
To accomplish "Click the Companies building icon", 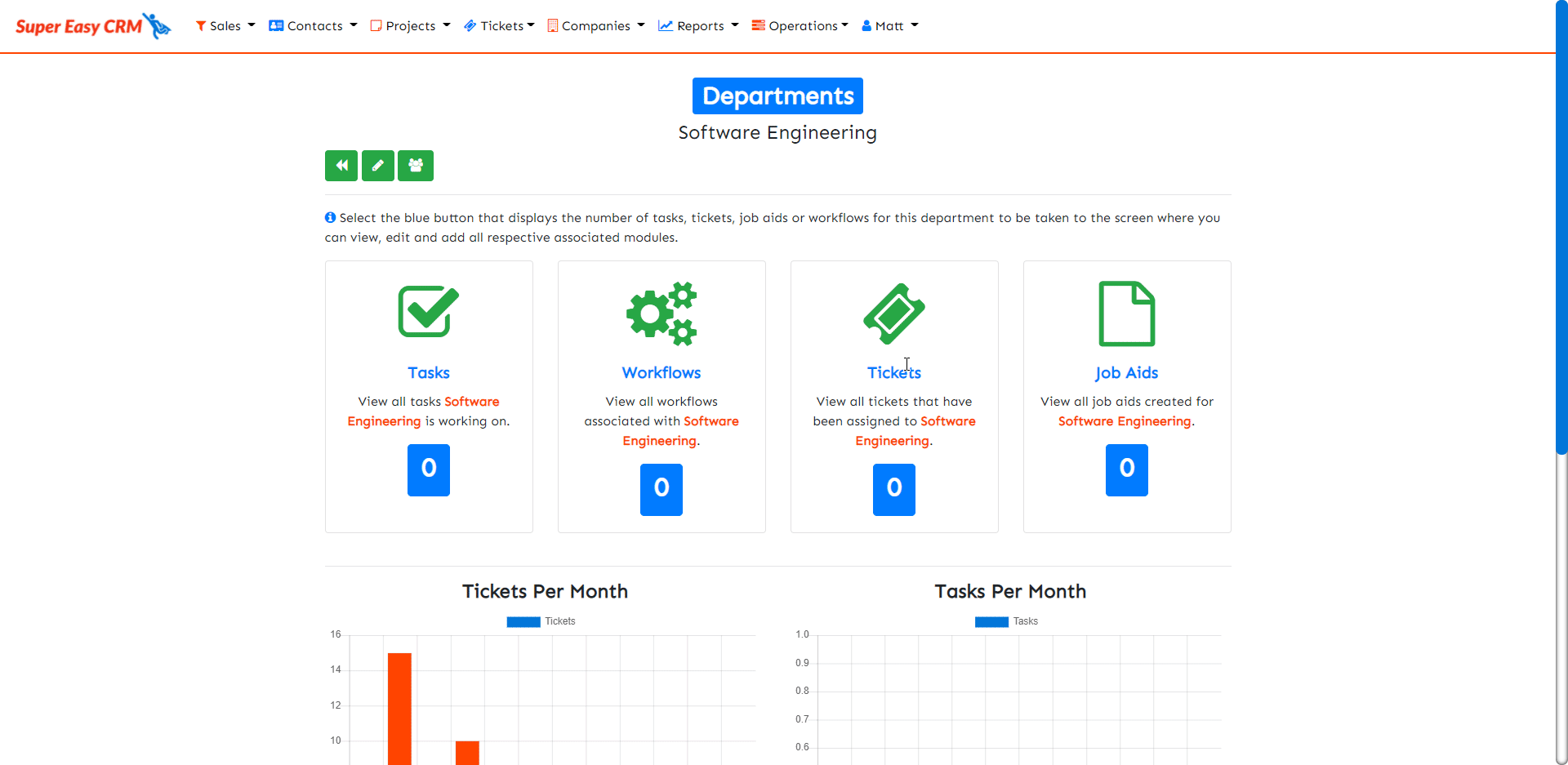I will (x=553, y=26).
